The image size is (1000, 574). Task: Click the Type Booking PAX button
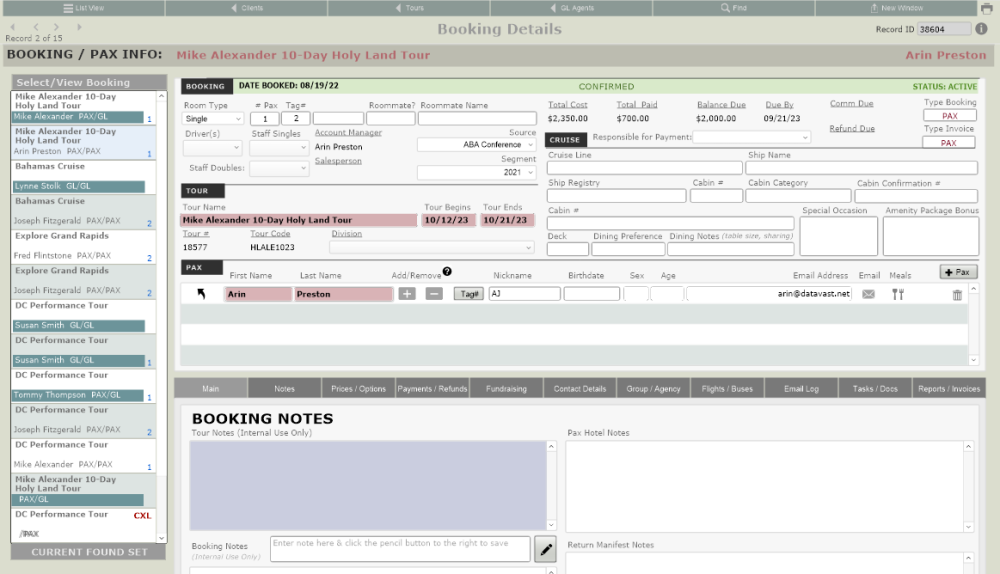pos(950,115)
